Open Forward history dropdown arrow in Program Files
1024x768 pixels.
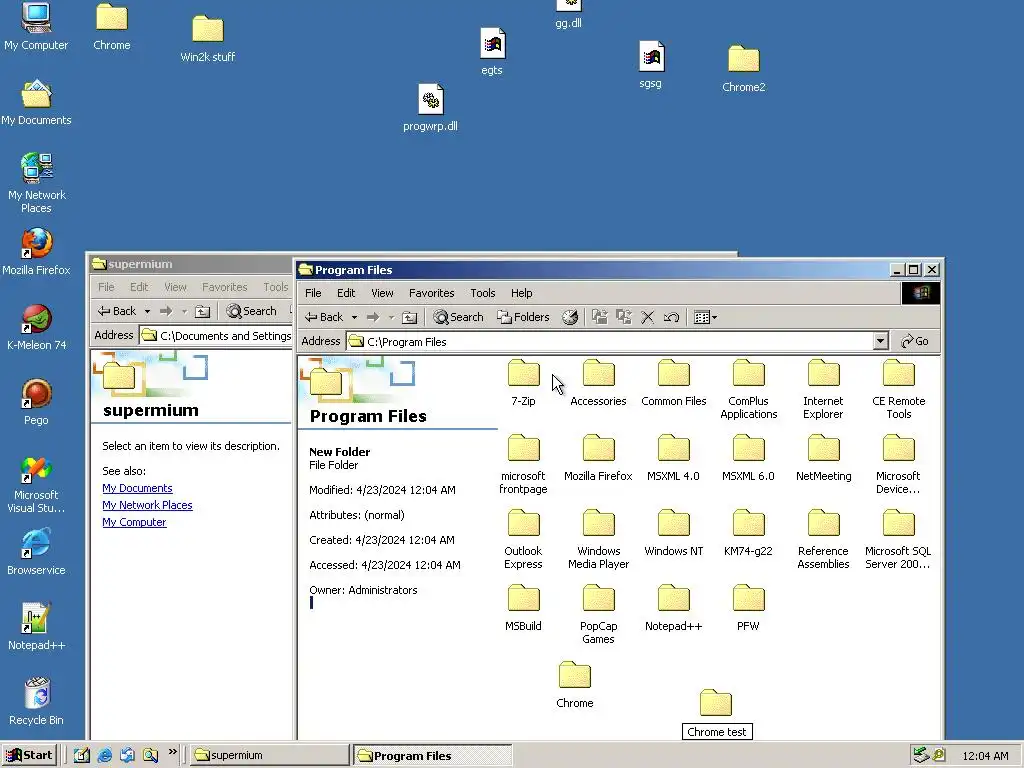(391, 317)
